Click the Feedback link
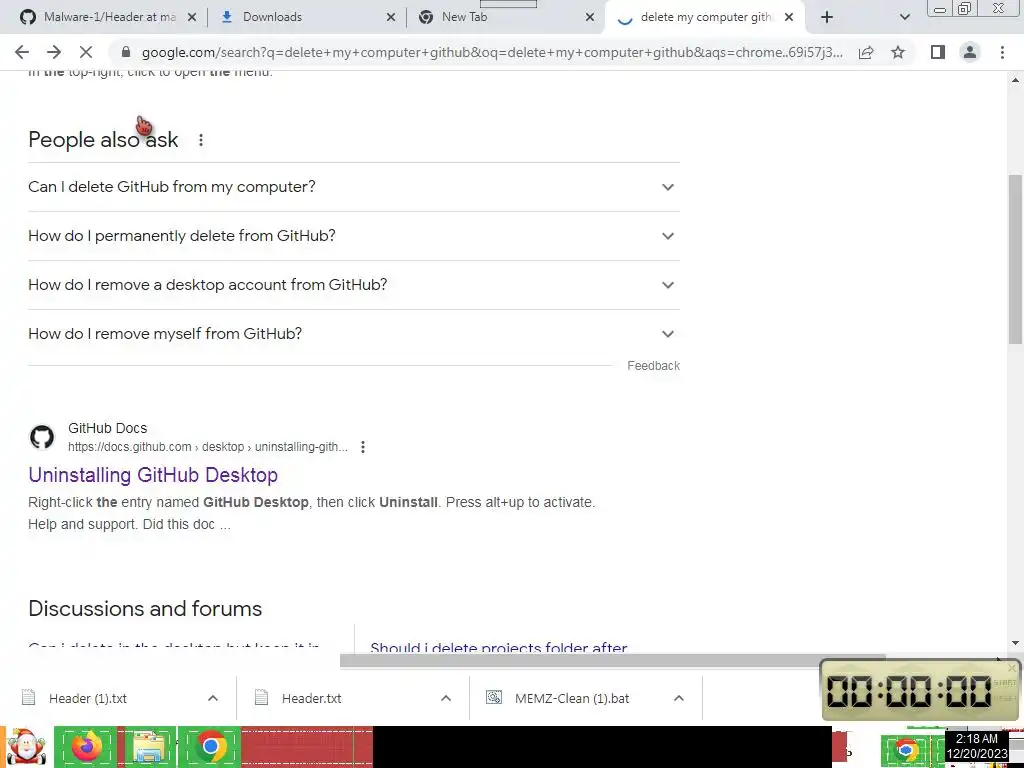 coord(653,366)
